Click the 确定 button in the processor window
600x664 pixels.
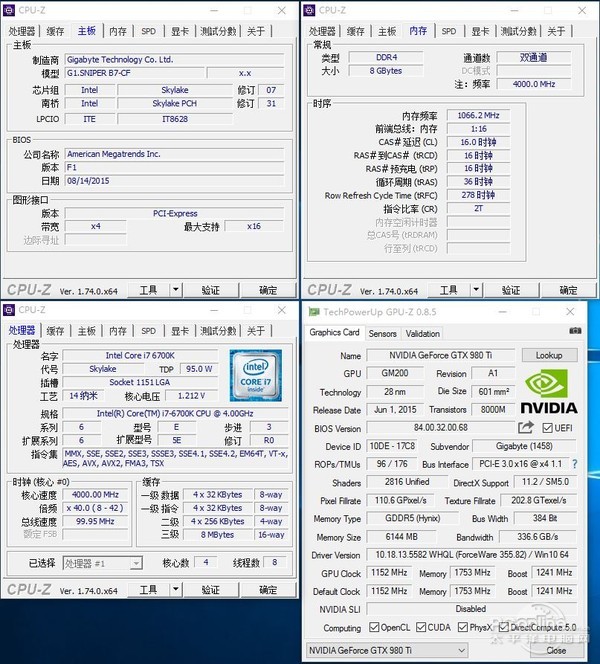click(268, 589)
